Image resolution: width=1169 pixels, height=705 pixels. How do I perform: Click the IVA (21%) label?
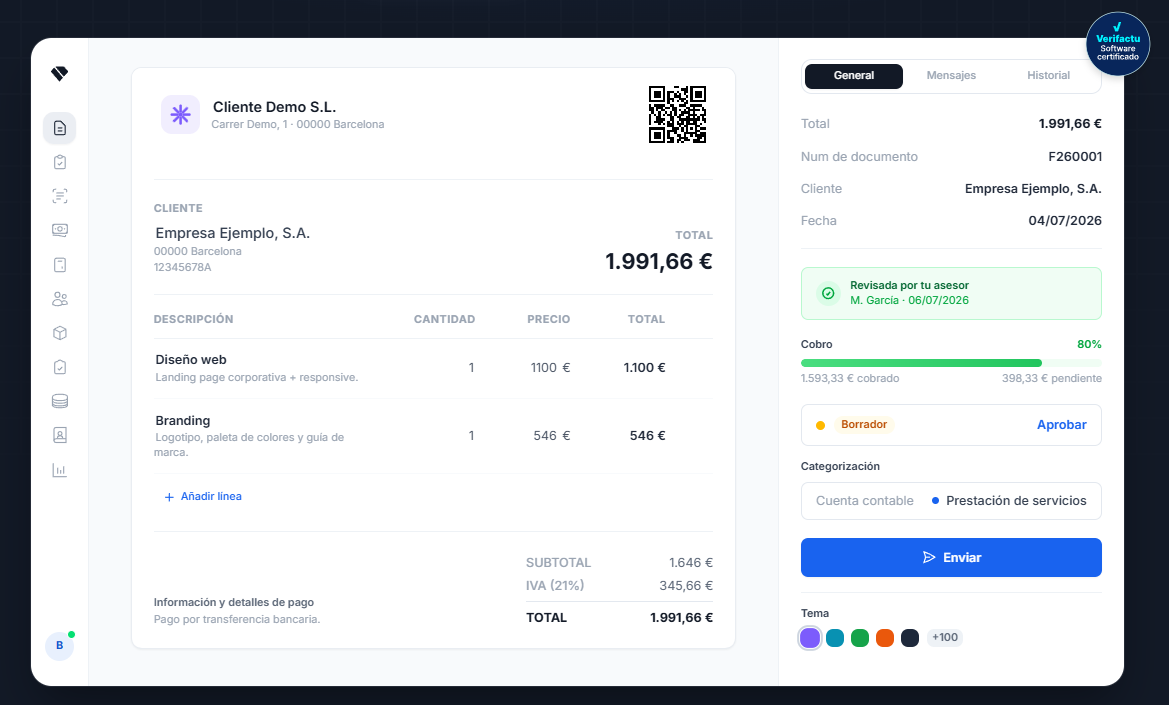[555, 586]
